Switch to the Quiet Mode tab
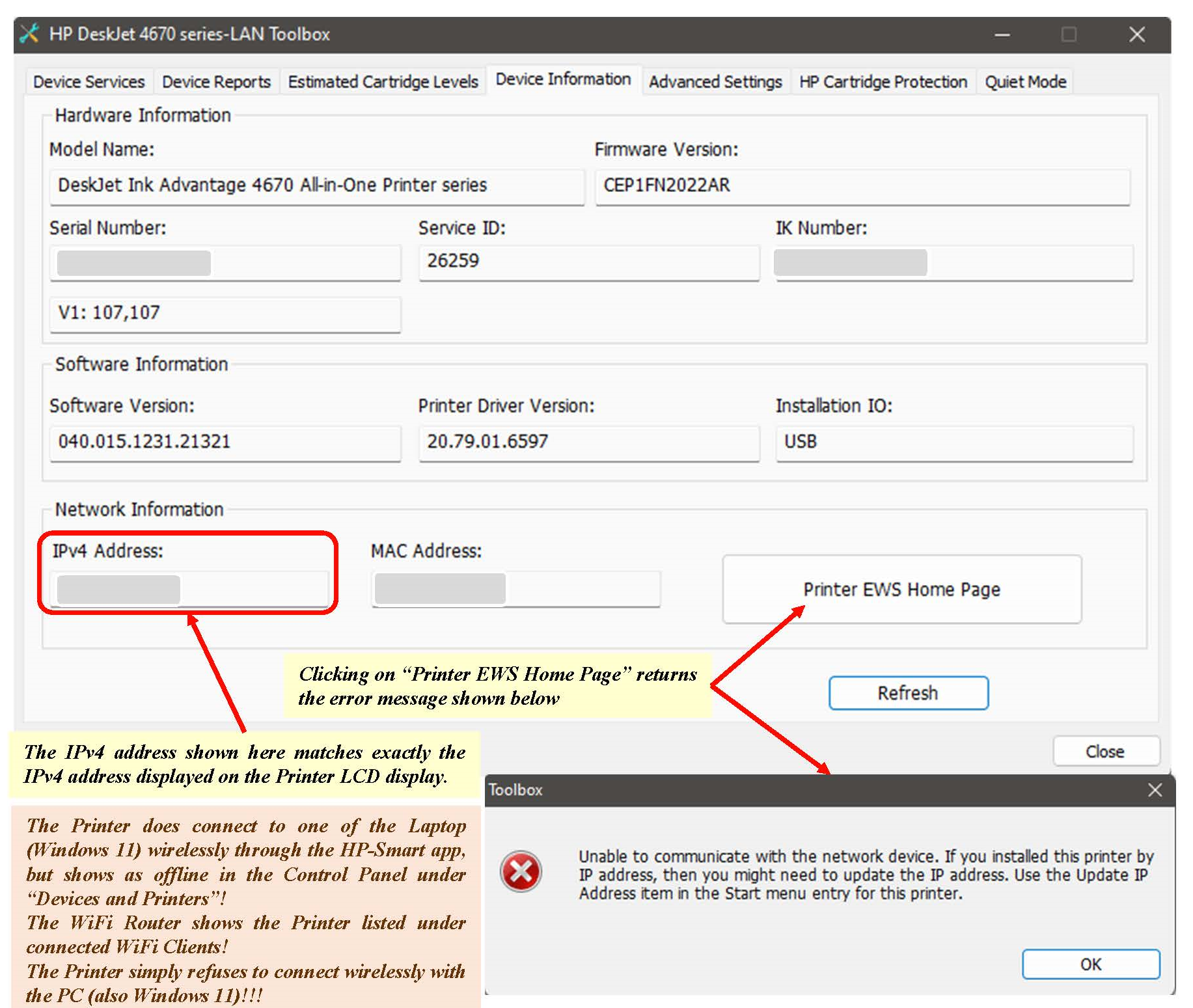Image resolution: width=1193 pixels, height=1008 pixels. 1026,82
